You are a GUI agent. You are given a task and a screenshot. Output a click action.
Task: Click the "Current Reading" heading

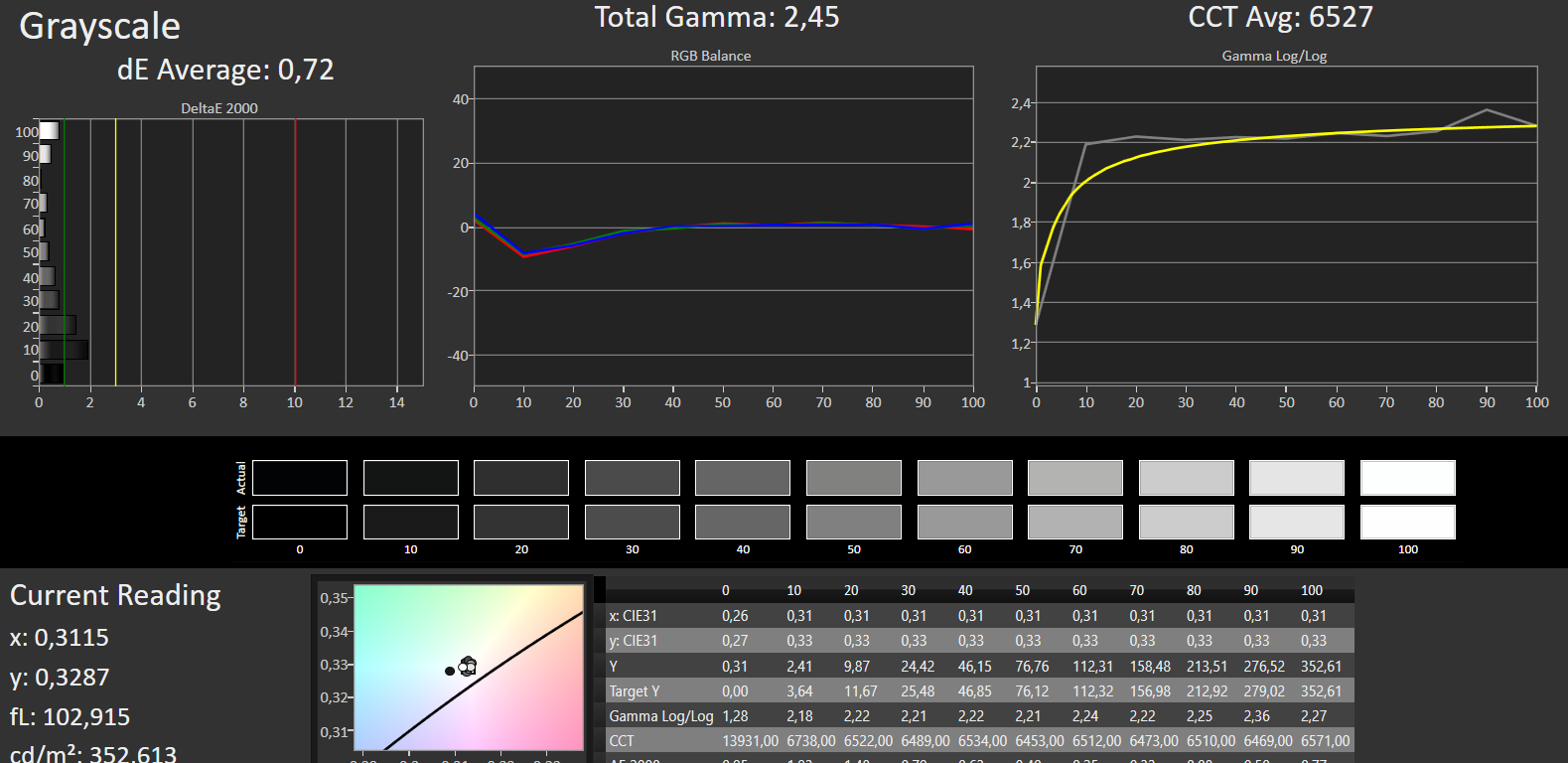point(115,595)
